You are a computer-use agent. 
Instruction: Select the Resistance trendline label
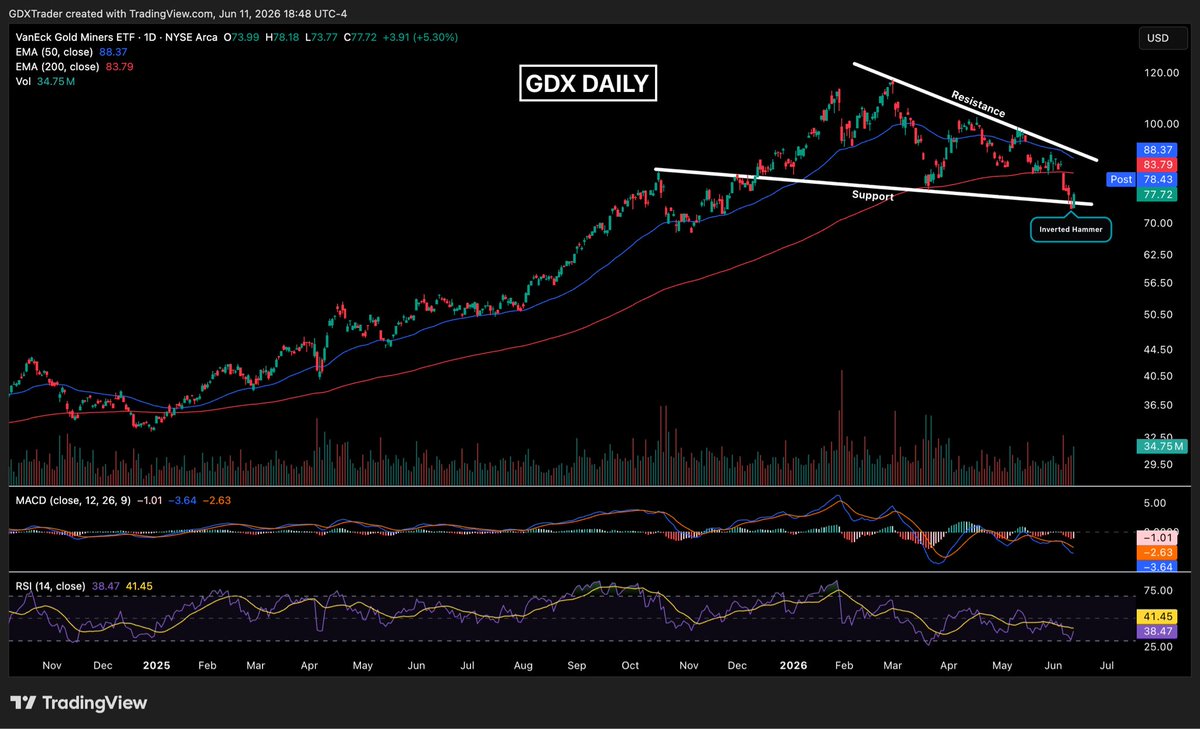pos(978,106)
